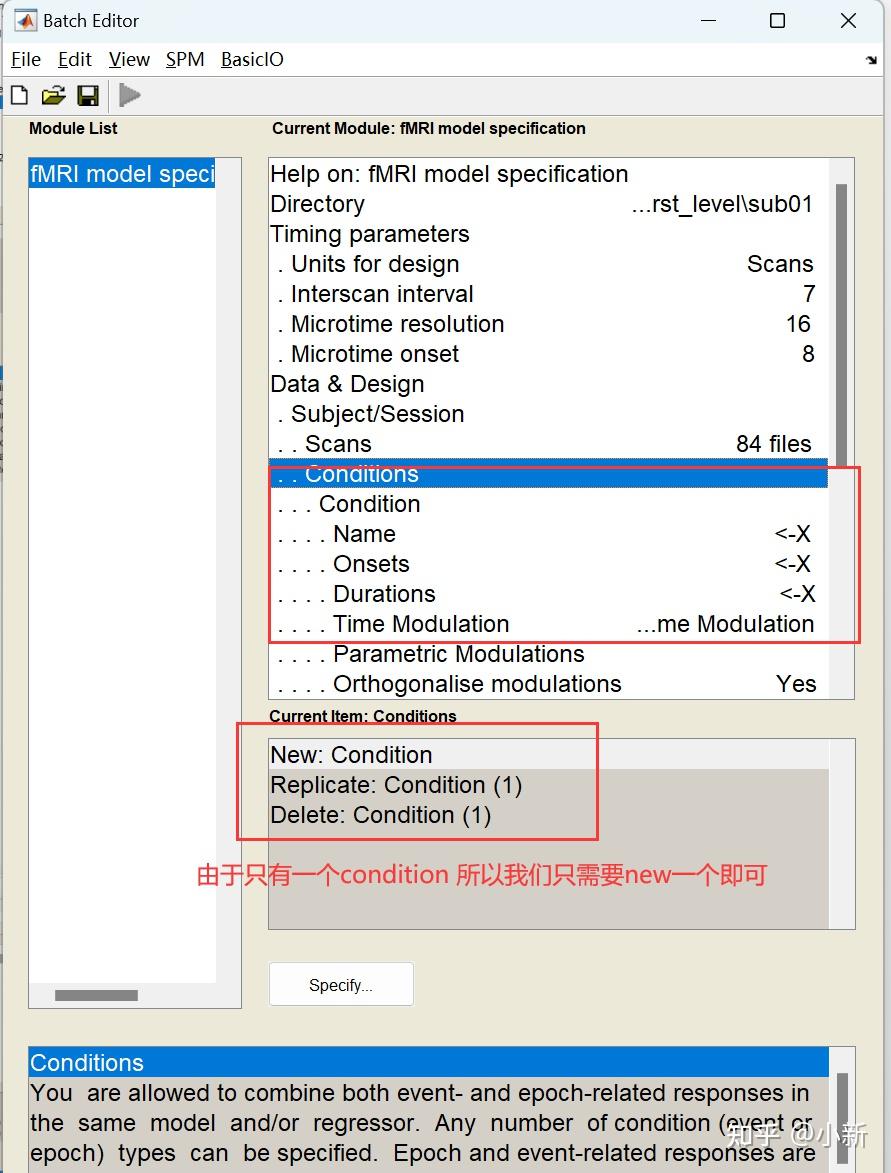891x1173 pixels.
Task: Click the MATLAB logo in the title bar
Action: click(x=25, y=20)
